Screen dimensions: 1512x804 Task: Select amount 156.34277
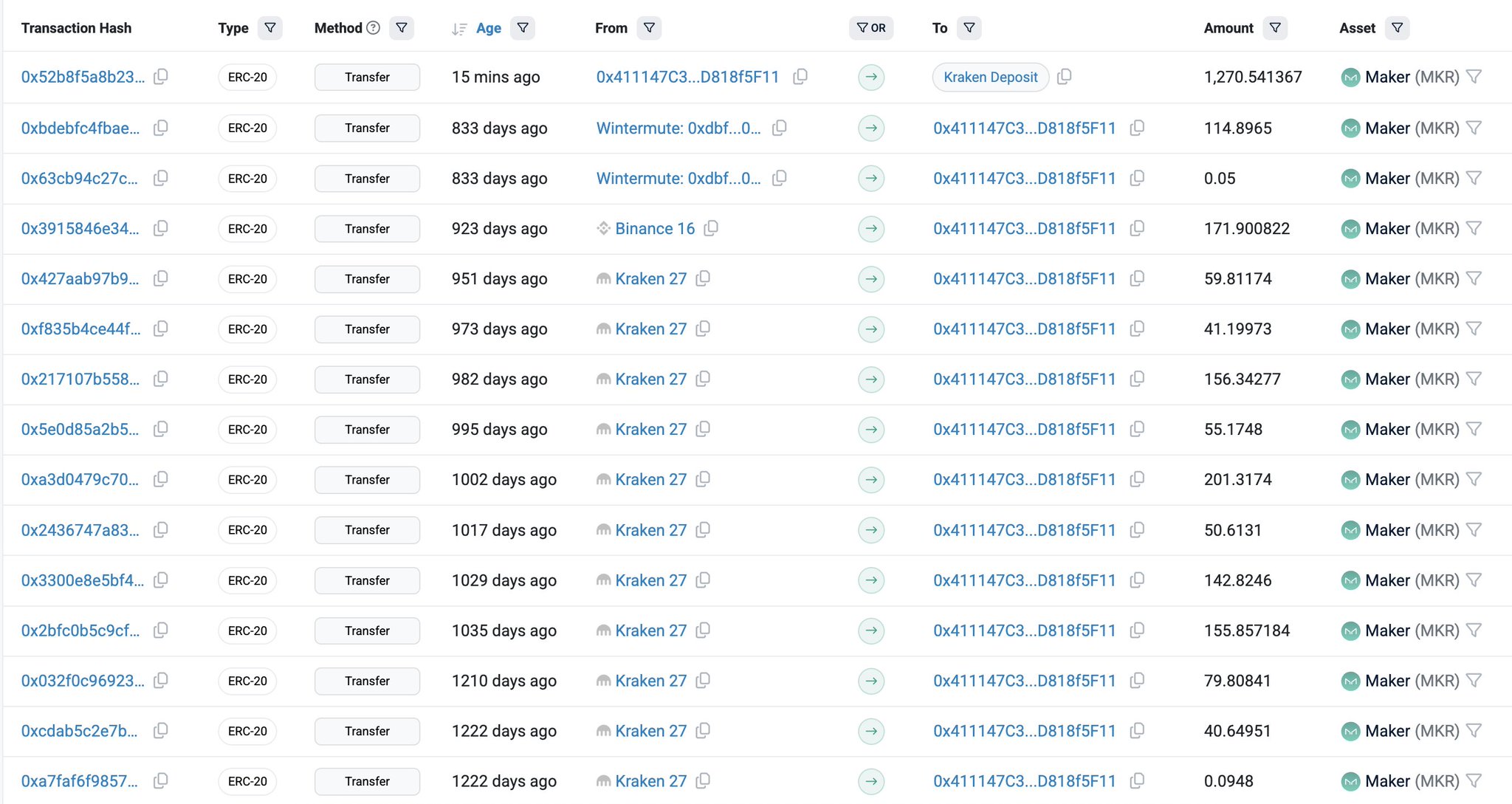[1243, 379]
